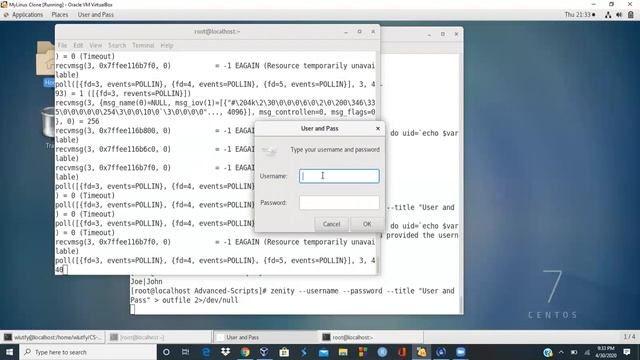The width and height of the screenshot is (640, 360).
Task: Open the terminal Edit menu
Action: 78,45
